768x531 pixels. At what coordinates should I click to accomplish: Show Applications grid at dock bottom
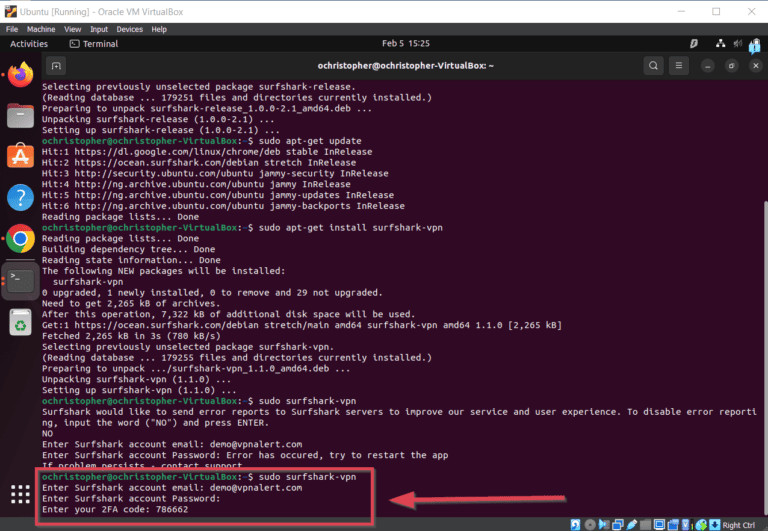pos(20,494)
